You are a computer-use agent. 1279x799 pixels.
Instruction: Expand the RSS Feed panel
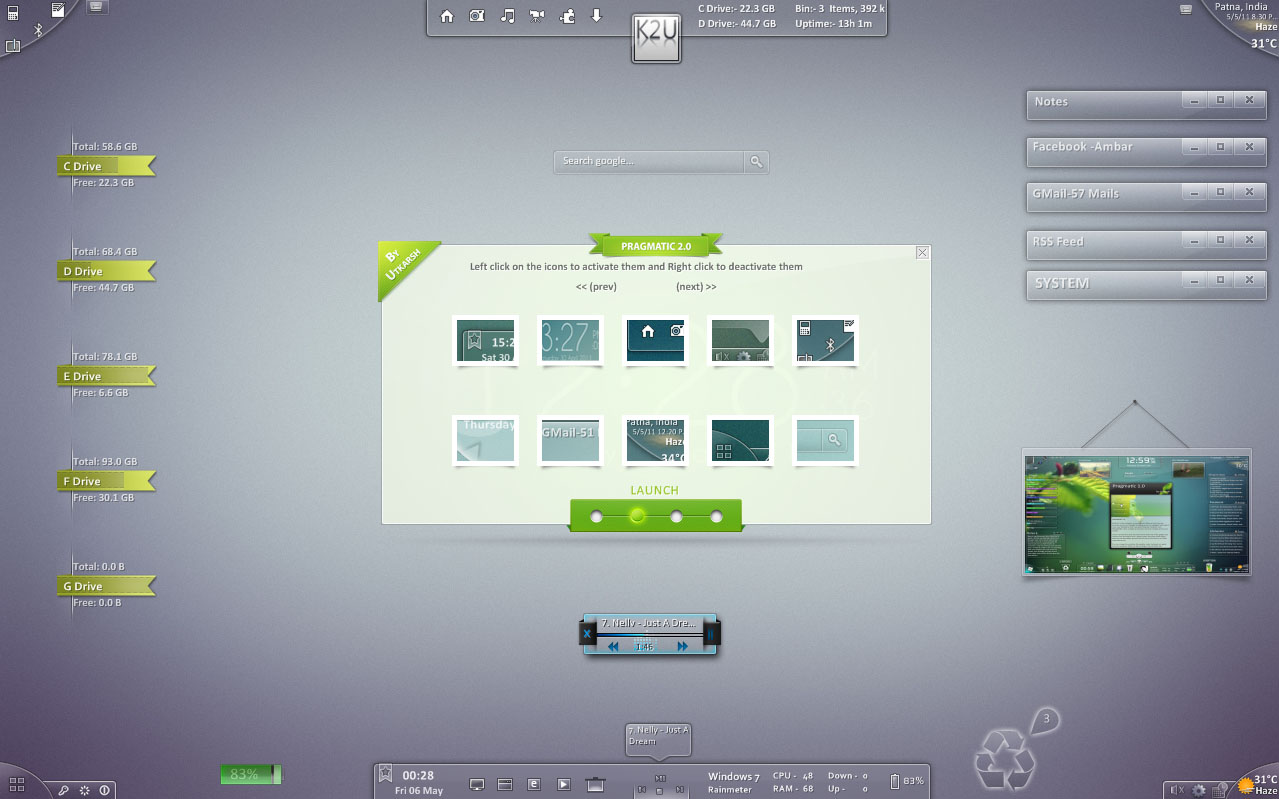click(1219, 241)
